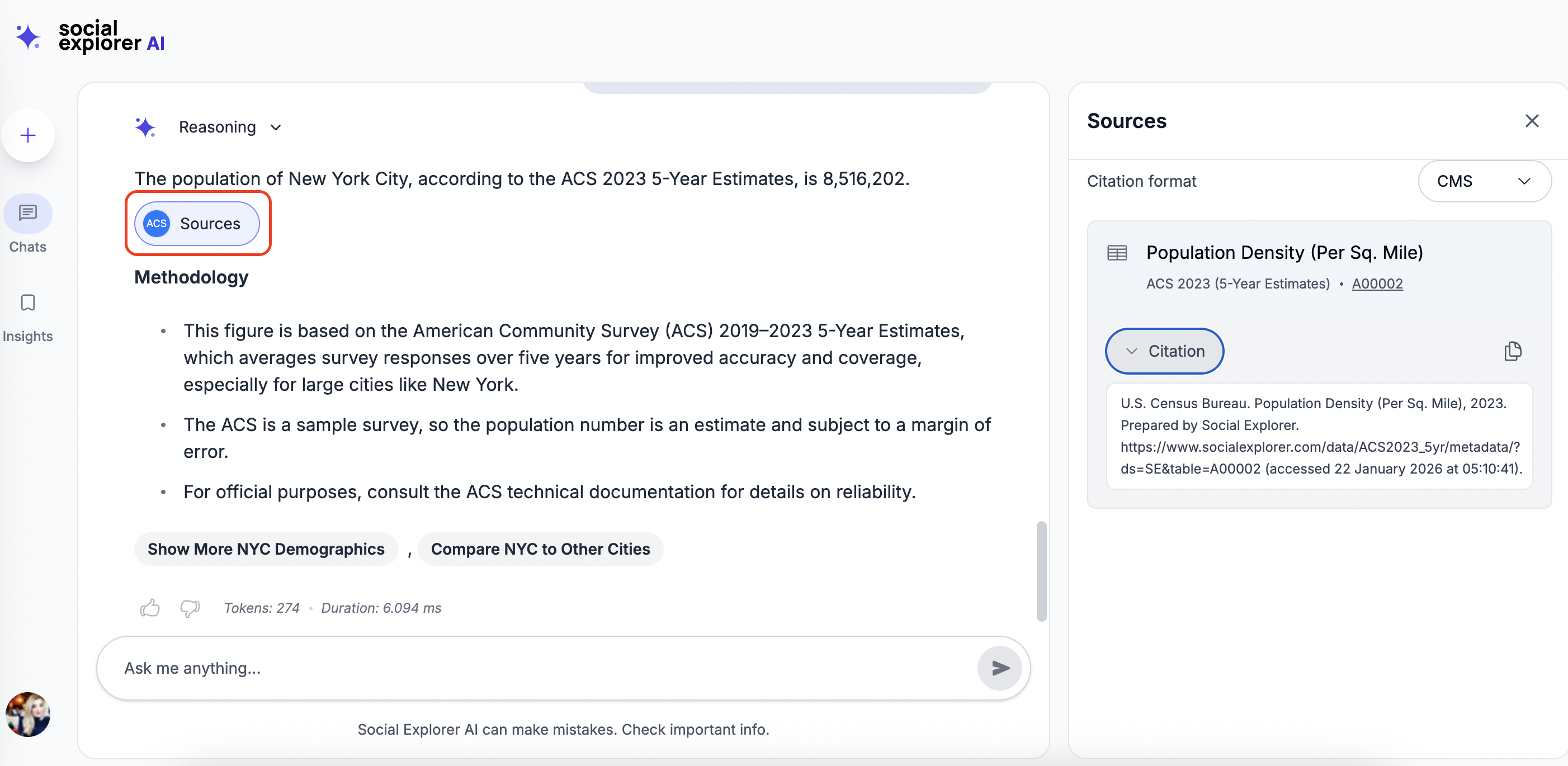Click the new chat plus icon
The height and width of the screenshot is (766, 1568).
(x=28, y=135)
